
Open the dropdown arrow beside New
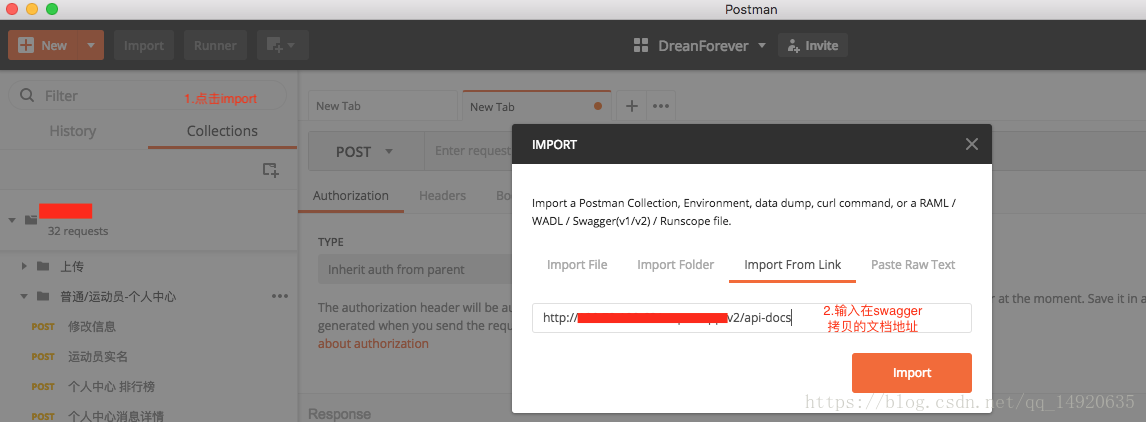tap(91, 45)
